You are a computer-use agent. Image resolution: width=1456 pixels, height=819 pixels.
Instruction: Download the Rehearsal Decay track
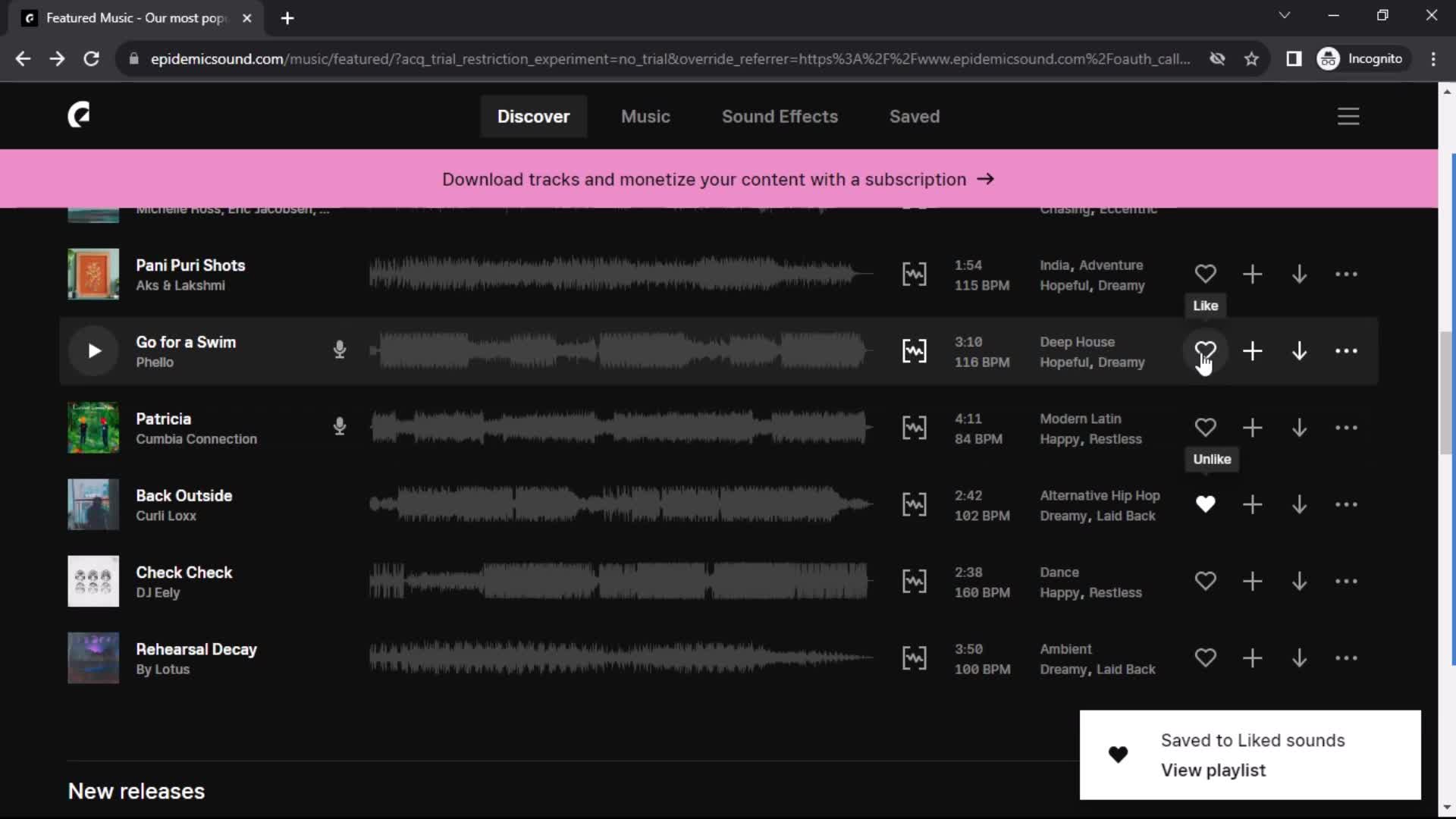tap(1299, 657)
